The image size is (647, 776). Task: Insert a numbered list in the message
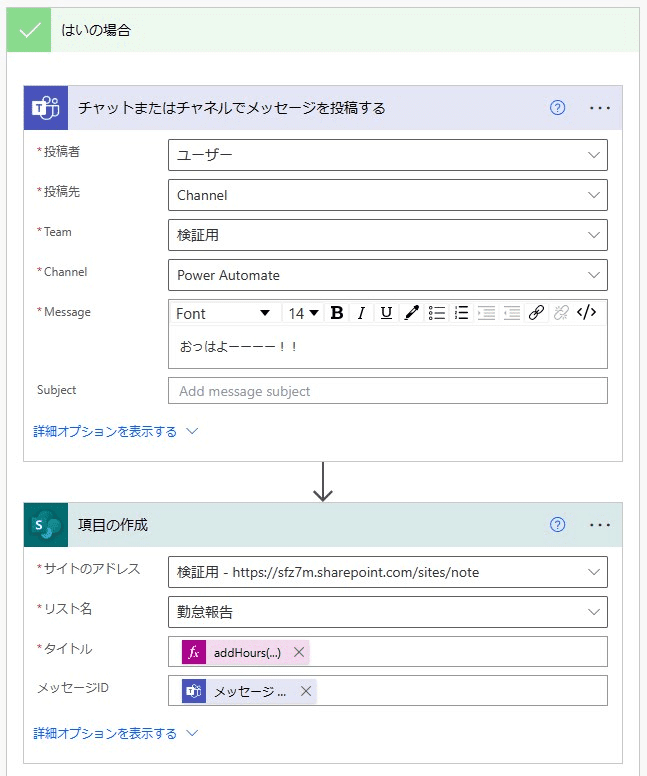click(461, 313)
